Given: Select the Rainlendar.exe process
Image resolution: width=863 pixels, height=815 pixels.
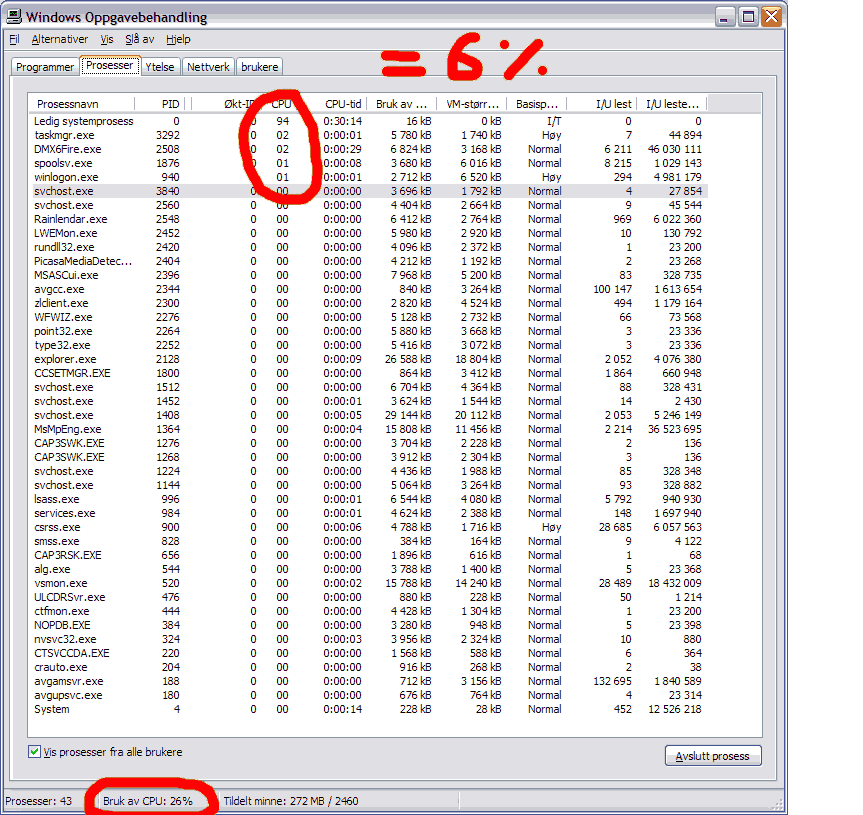Looking at the screenshot, I should (x=368, y=218).
